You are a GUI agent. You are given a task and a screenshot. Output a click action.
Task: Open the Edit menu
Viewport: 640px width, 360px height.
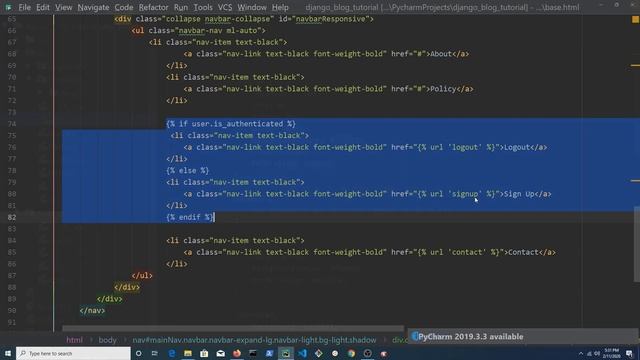click(43, 7)
